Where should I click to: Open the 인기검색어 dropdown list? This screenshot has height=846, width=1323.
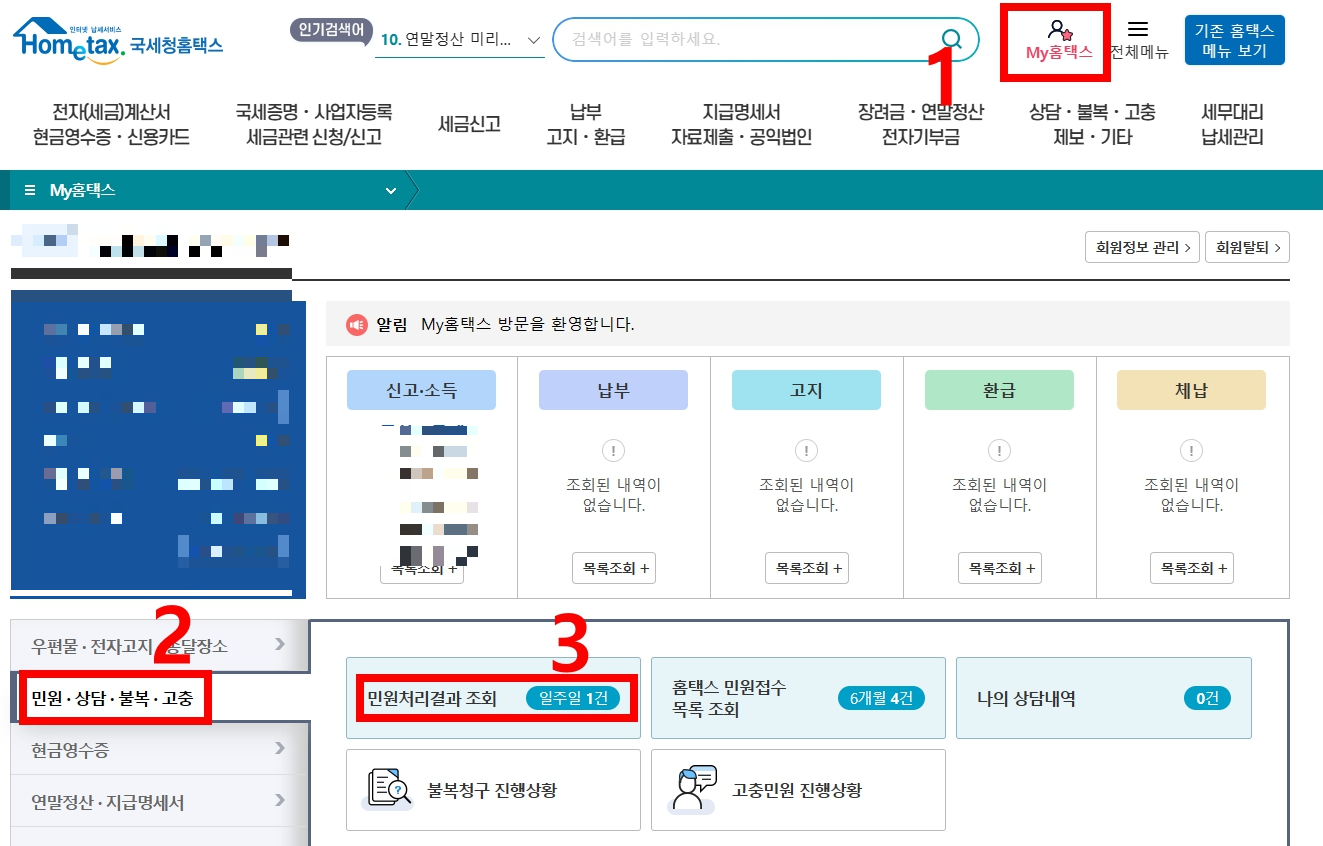[x=533, y=40]
